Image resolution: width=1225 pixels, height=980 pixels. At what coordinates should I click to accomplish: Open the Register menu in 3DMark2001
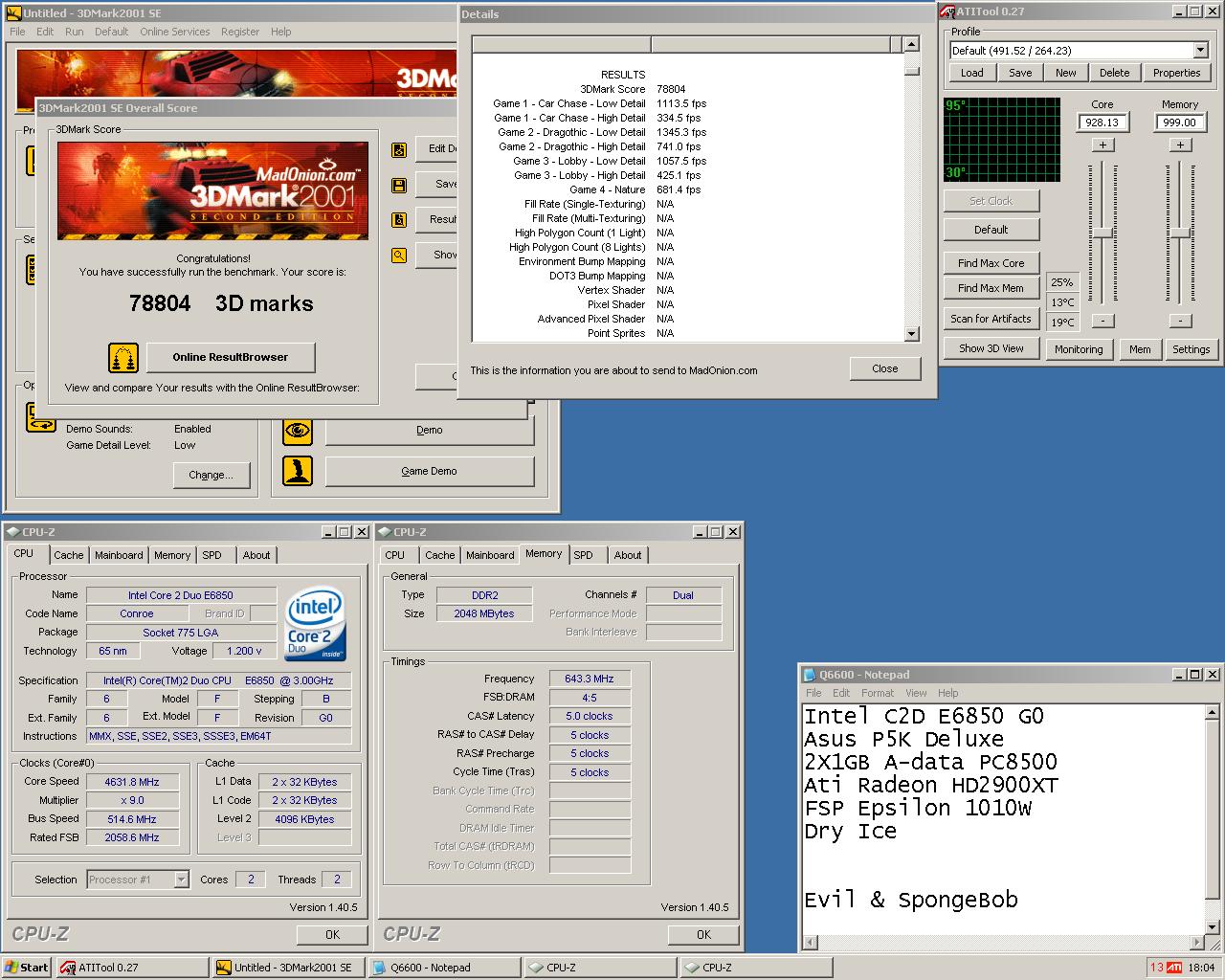pos(240,32)
